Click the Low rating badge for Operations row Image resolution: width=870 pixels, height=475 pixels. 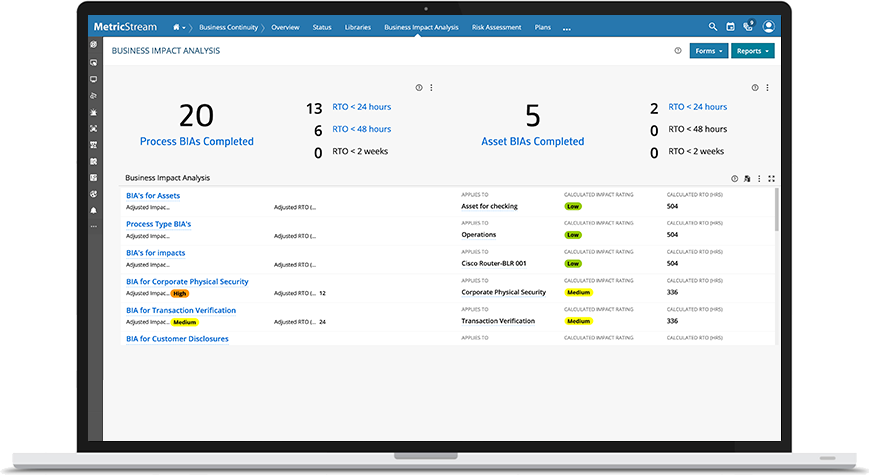pyautogui.click(x=573, y=235)
